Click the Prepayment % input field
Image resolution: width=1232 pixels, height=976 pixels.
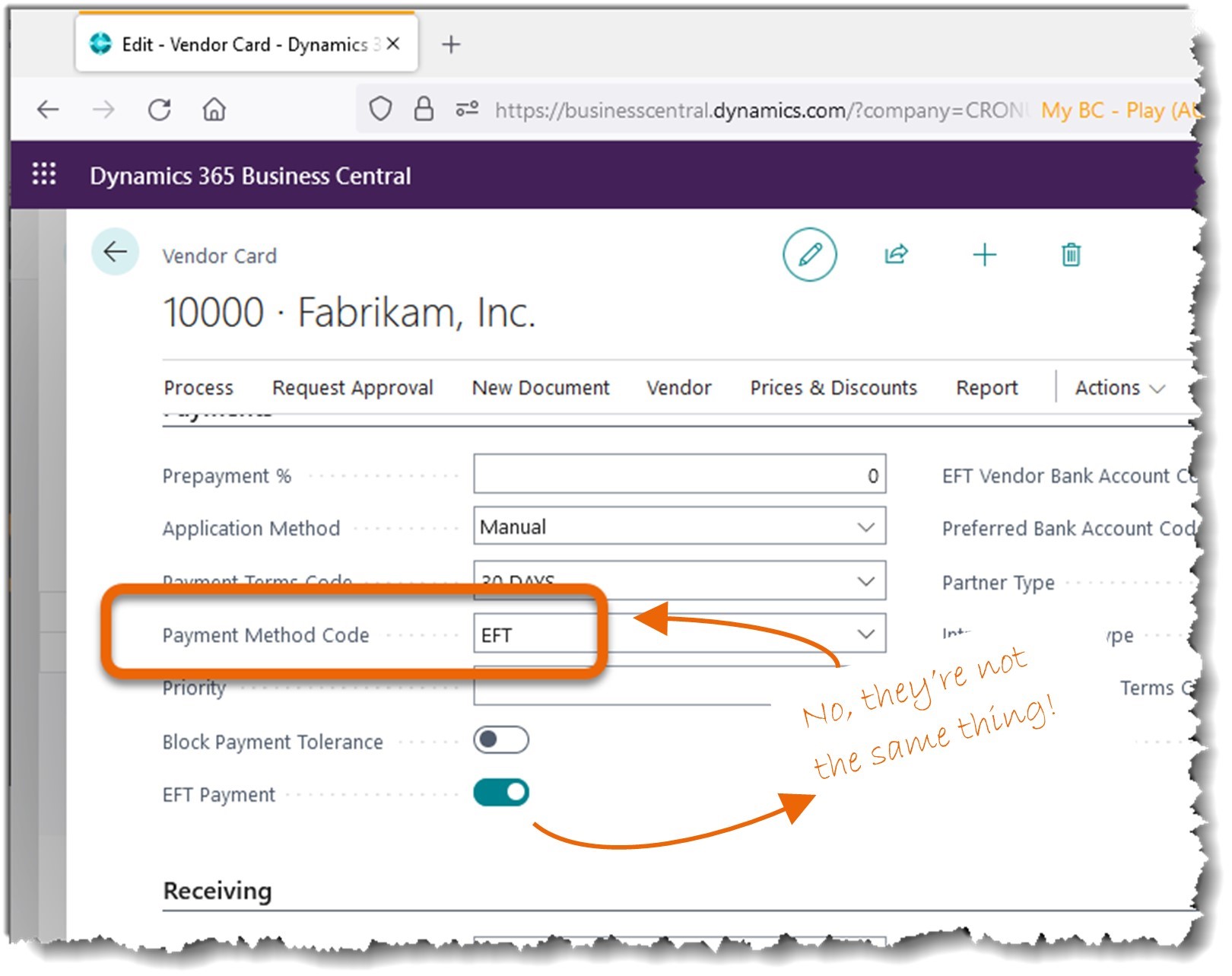coord(679,475)
